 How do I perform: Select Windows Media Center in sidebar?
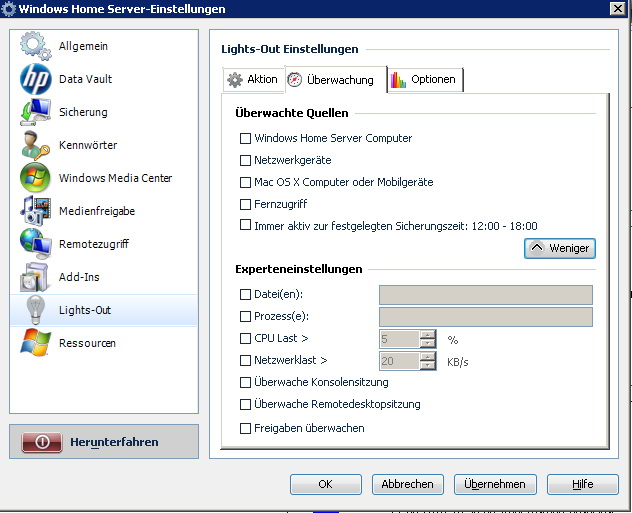[104, 178]
